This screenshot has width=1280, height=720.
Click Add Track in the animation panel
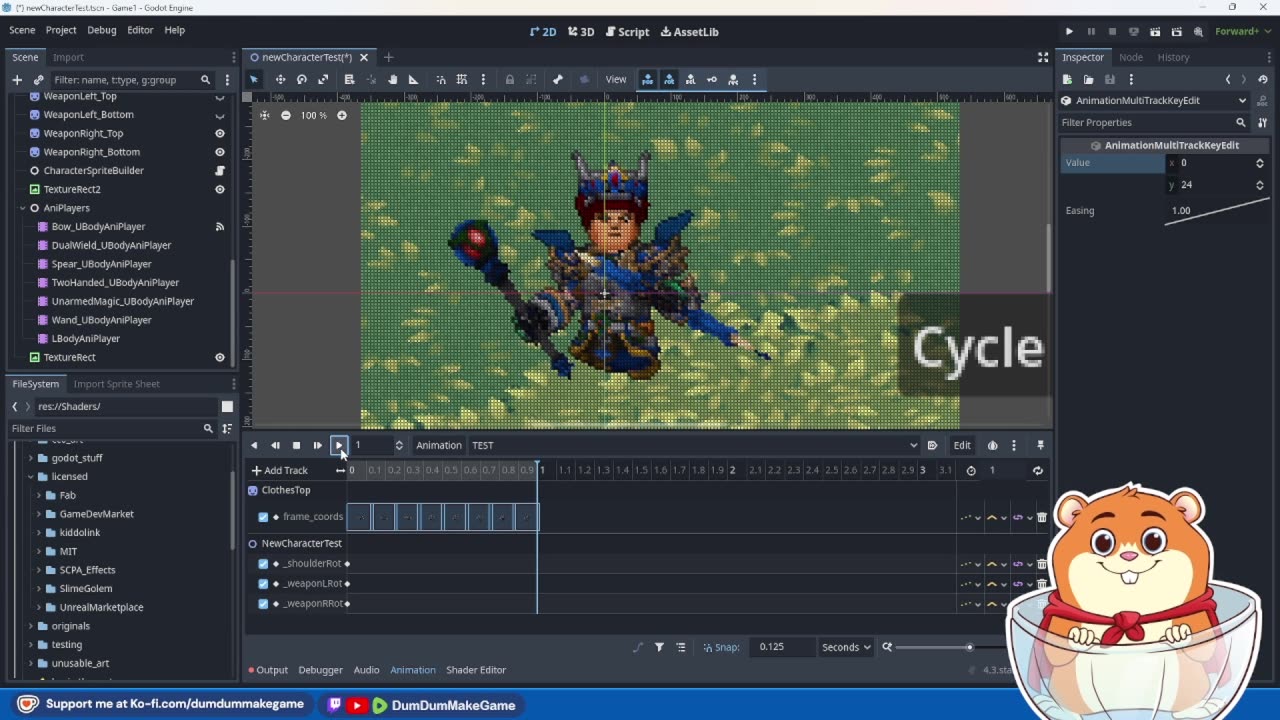coord(280,470)
